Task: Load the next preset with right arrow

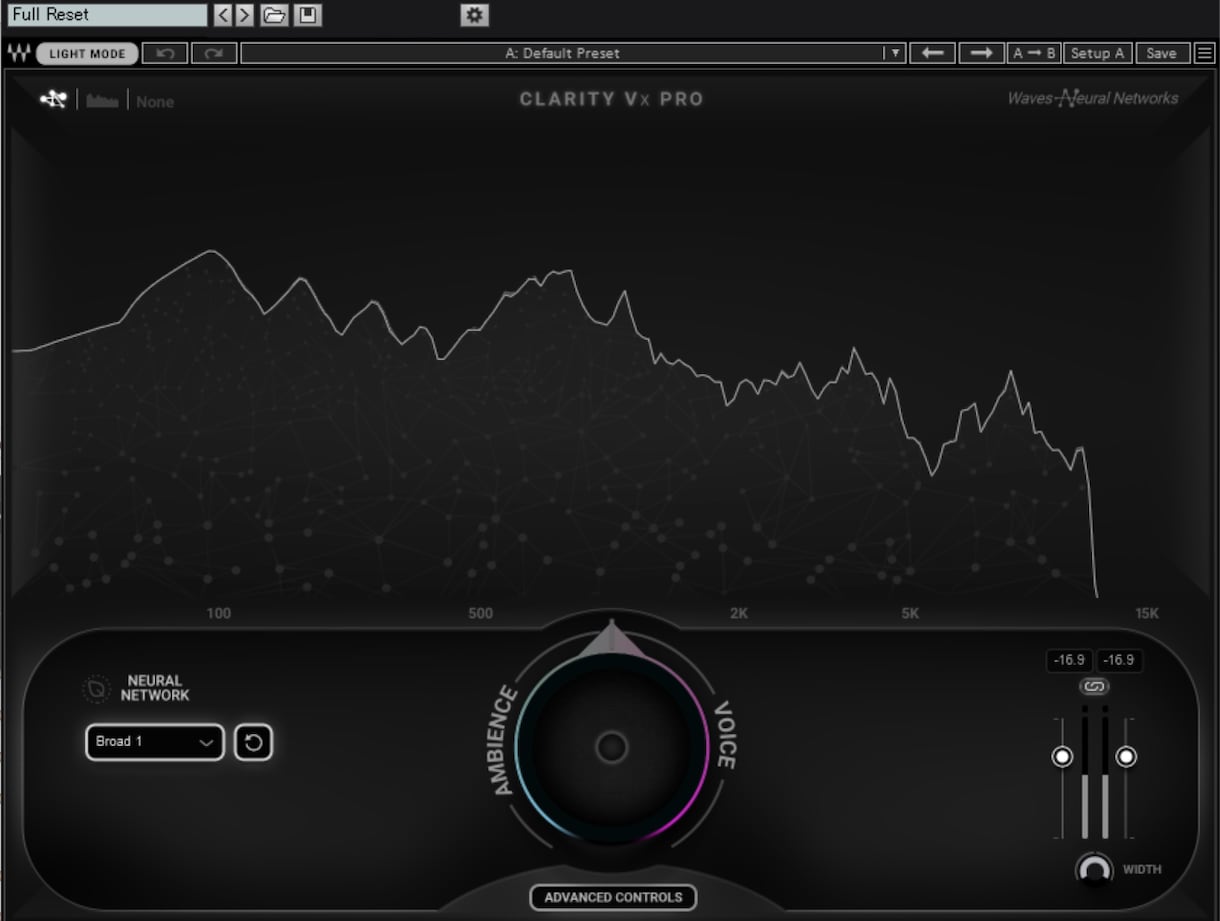Action: [x=981, y=53]
